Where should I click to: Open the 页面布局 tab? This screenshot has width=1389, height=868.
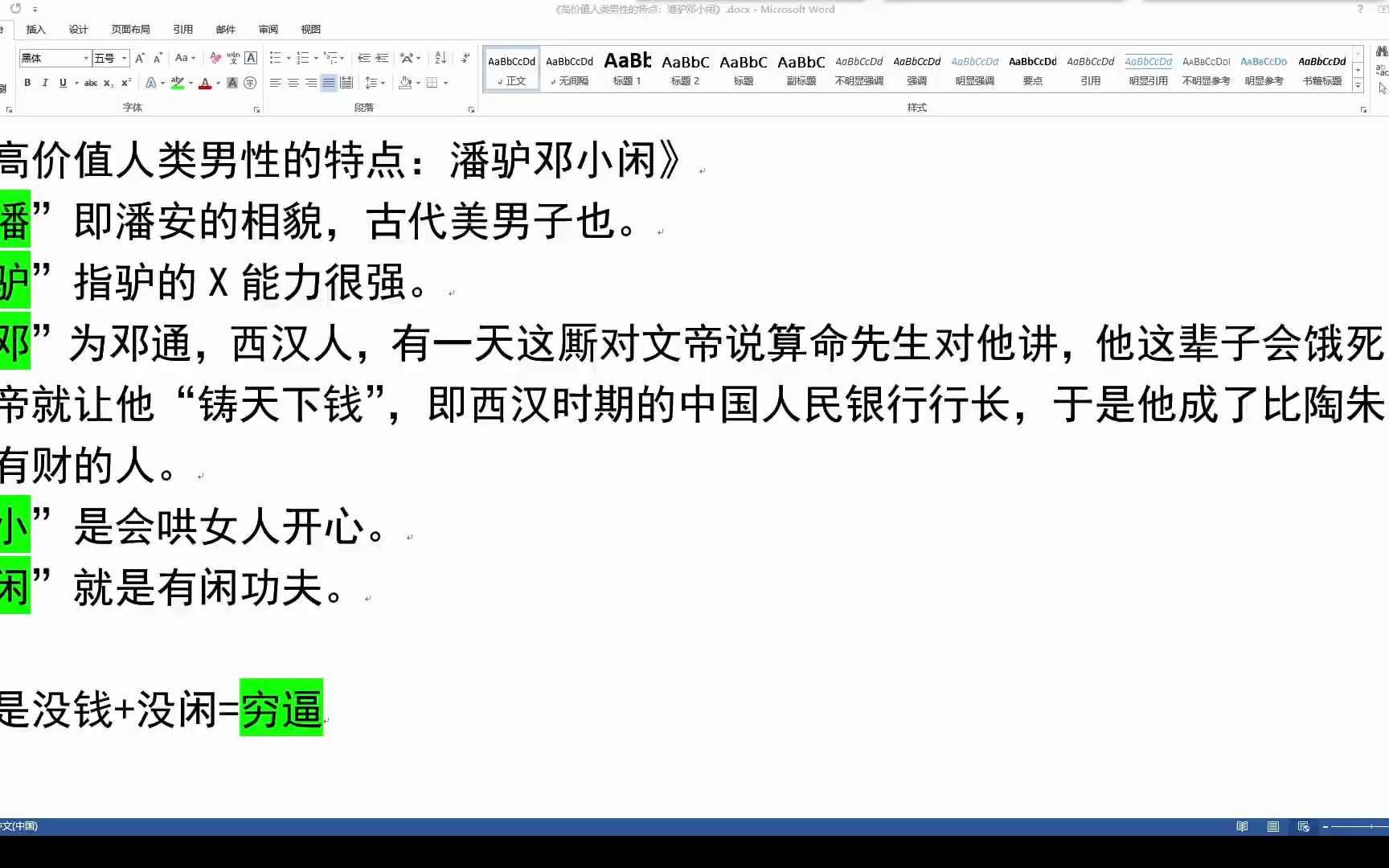pos(130,30)
